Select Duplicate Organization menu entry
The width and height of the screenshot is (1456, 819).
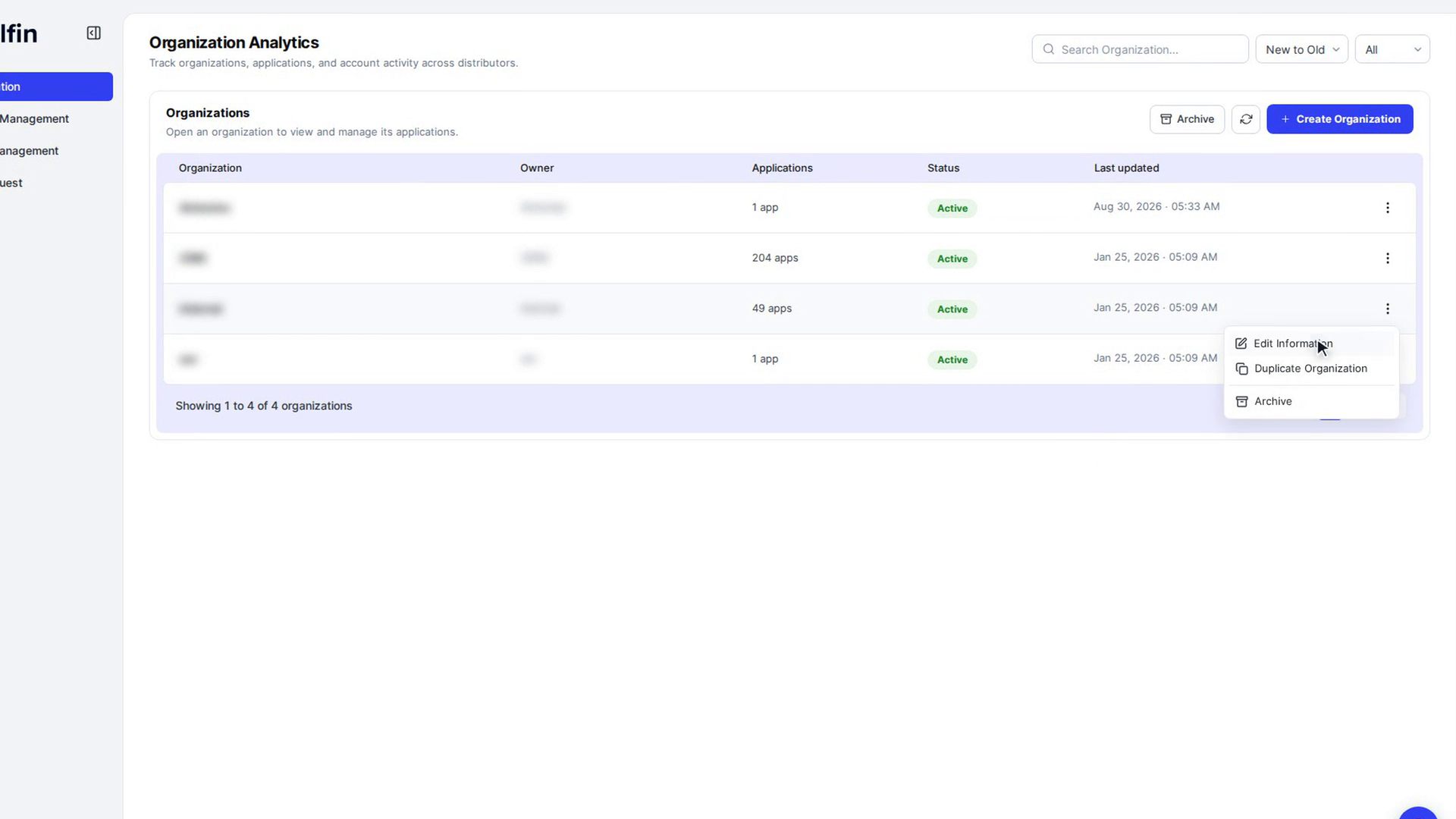[x=1311, y=369]
